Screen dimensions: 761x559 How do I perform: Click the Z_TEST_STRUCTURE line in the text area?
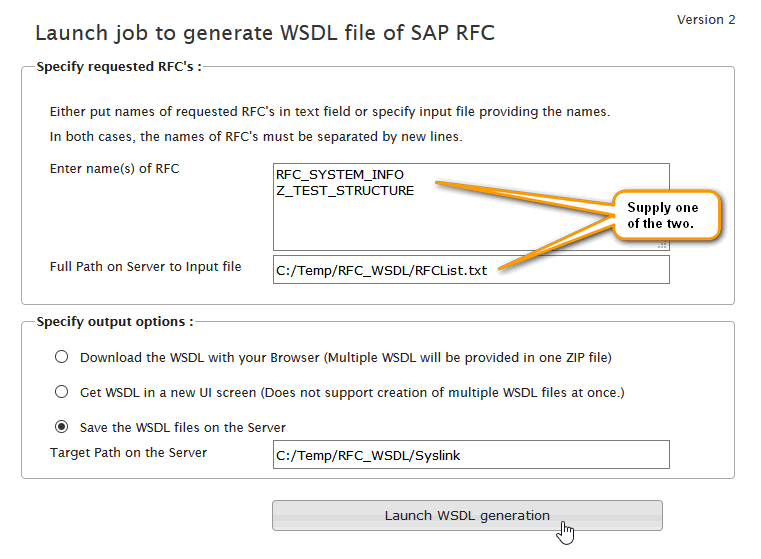(345, 190)
